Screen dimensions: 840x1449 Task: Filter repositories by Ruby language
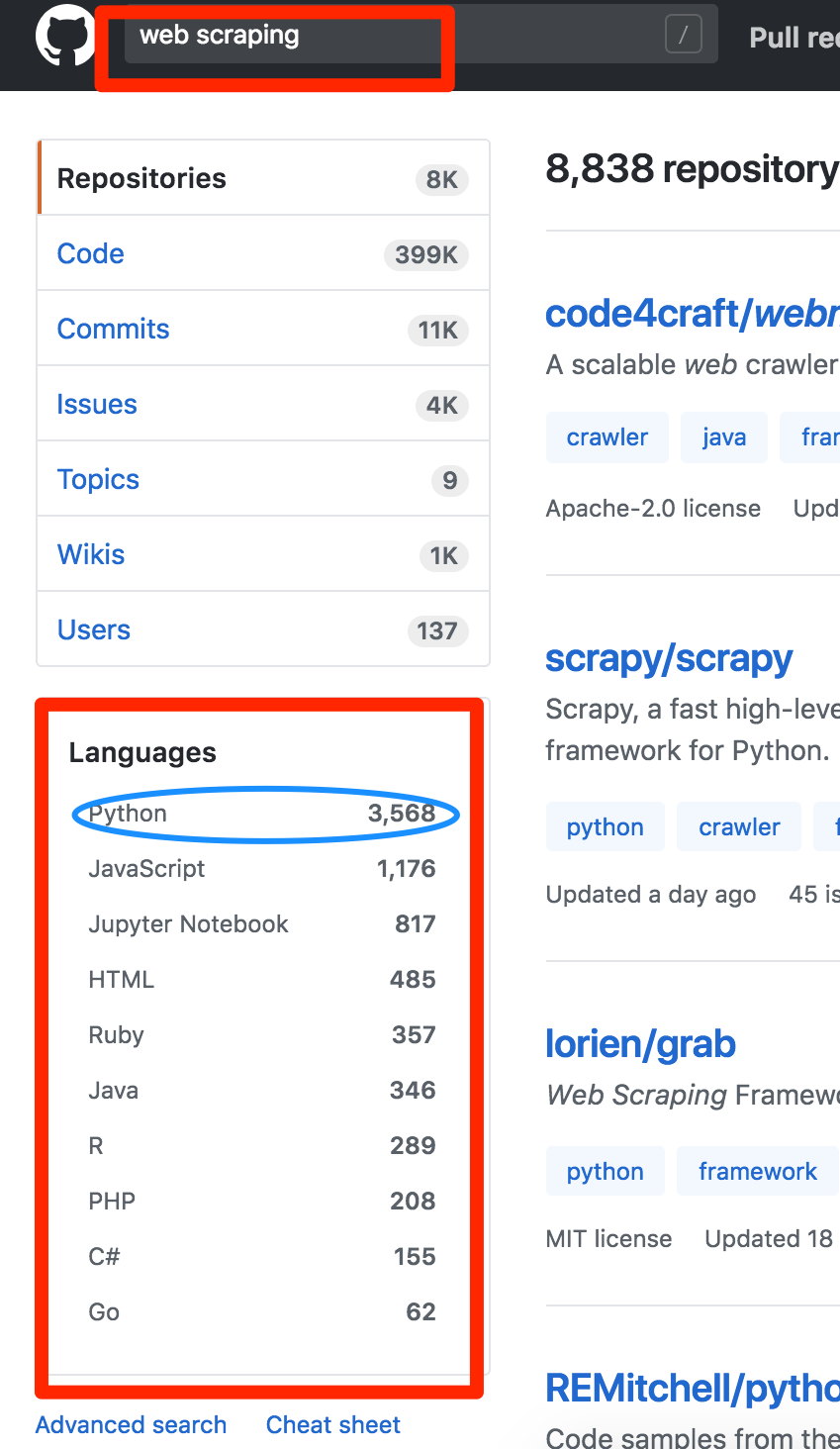click(117, 1035)
